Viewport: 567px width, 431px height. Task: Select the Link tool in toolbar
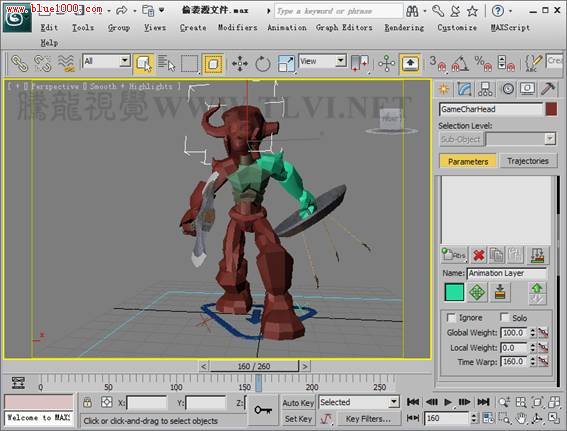coord(20,64)
